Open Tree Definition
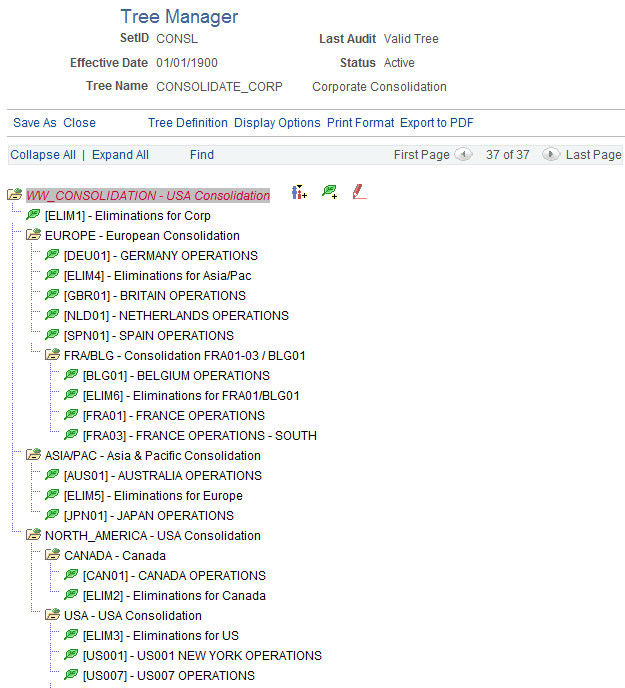The height and width of the screenshot is (688, 625). pyautogui.click(x=188, y=123)
